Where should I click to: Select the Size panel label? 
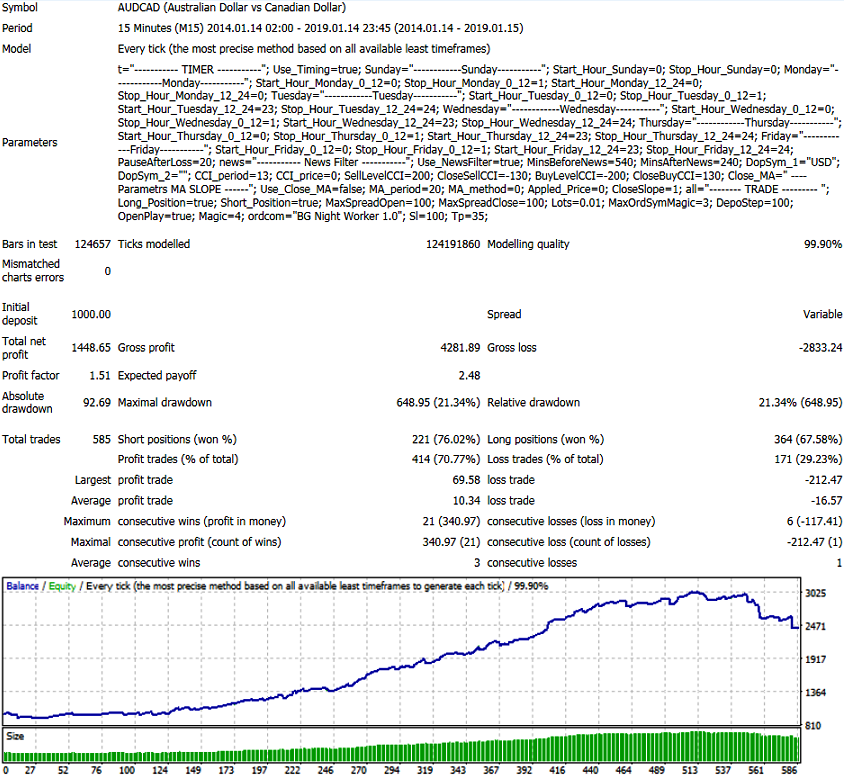[x=15, y=736]
